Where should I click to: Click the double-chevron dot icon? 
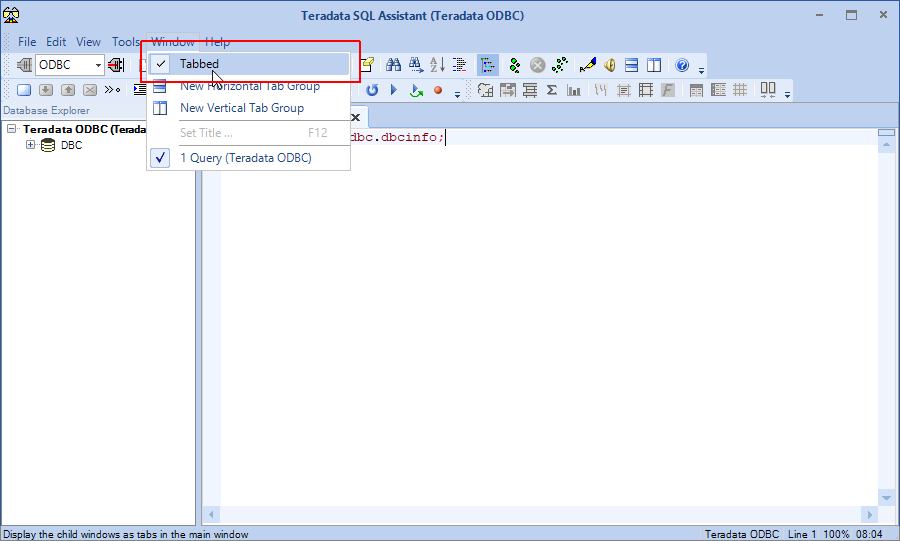coord(112,90)
